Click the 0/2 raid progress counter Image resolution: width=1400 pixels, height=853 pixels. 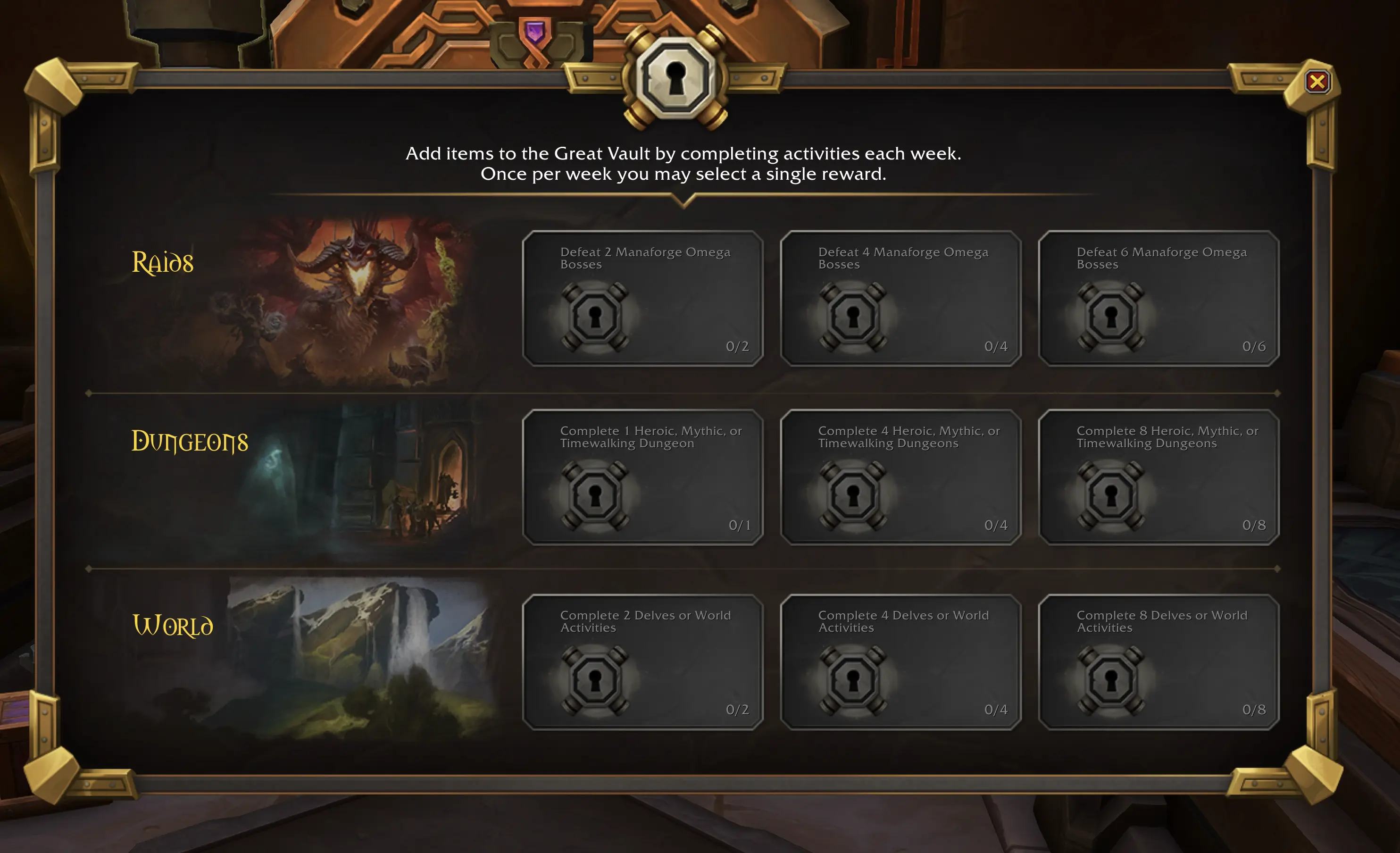coord(737,346)
